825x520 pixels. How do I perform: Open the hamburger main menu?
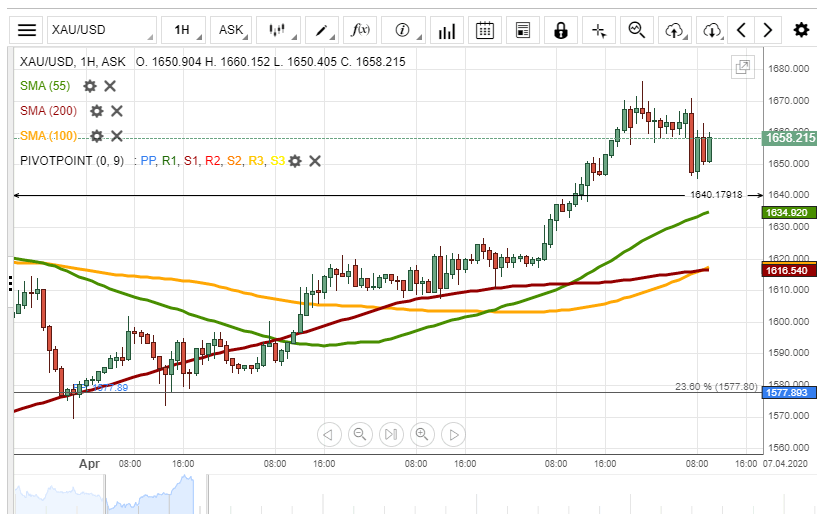(x=27, y=30)
